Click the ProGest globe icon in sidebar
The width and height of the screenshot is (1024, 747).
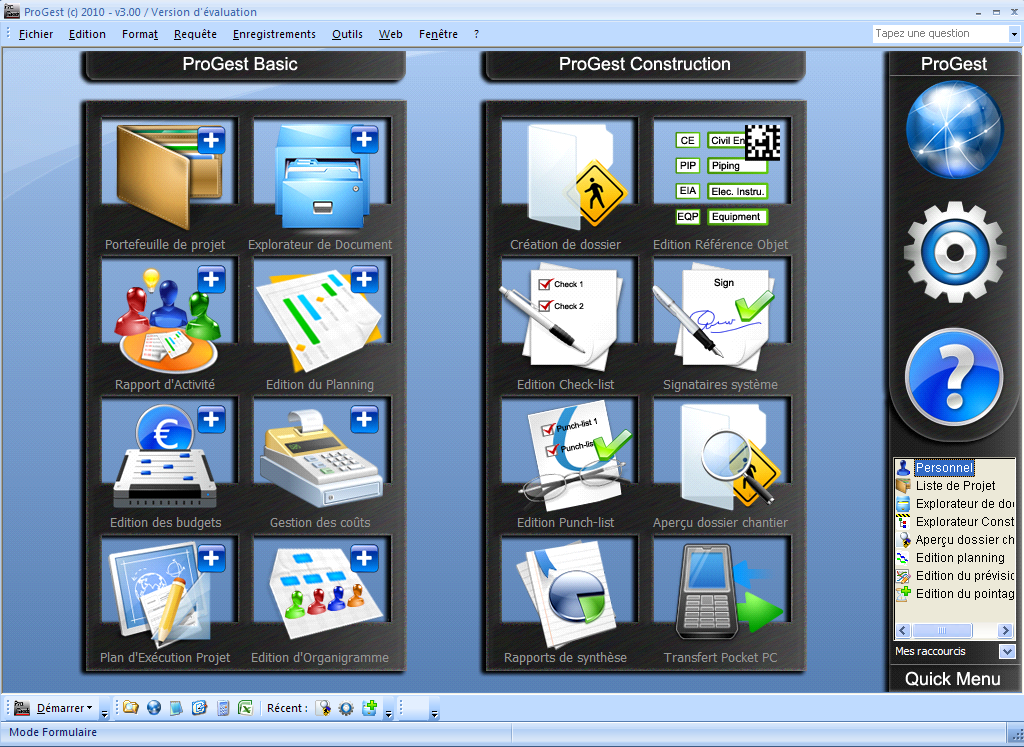coord(954,130)
